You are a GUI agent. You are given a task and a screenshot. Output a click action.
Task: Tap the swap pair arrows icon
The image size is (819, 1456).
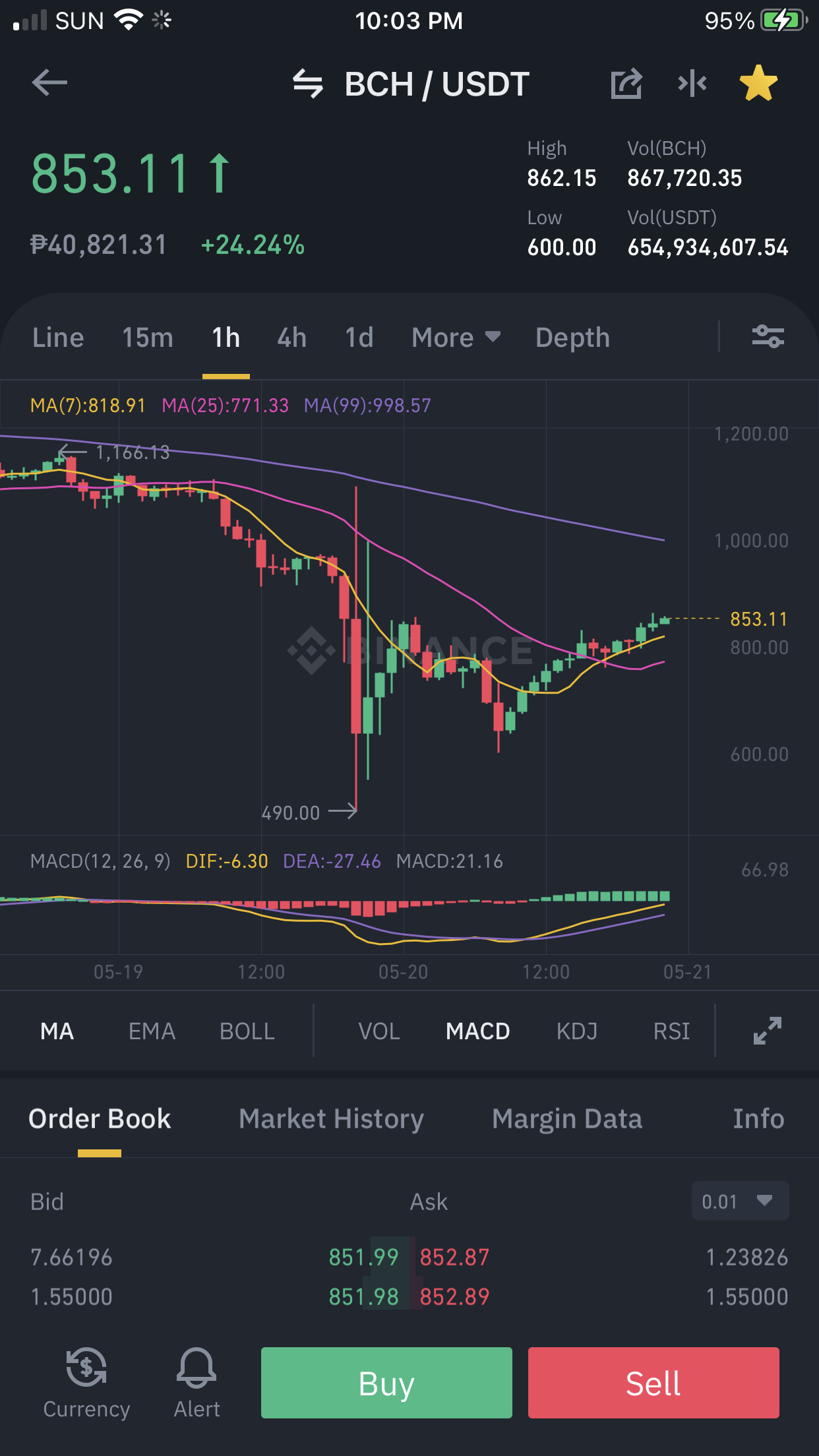[308, 84]
